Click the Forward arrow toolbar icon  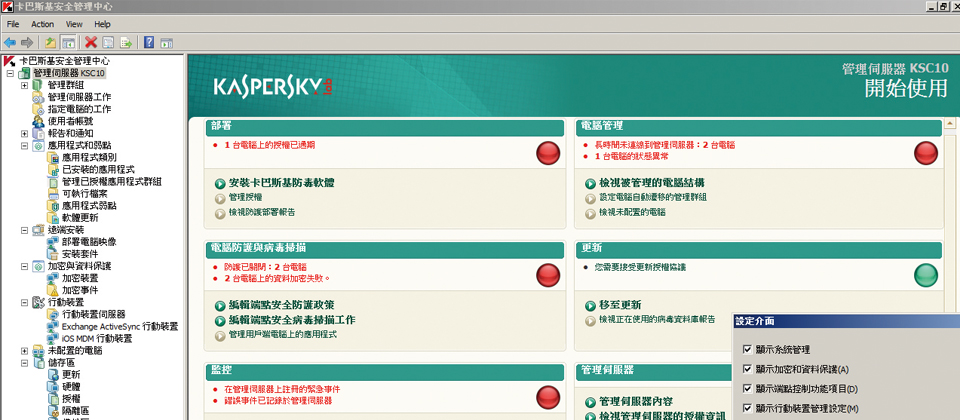click(x=27, y=42)
